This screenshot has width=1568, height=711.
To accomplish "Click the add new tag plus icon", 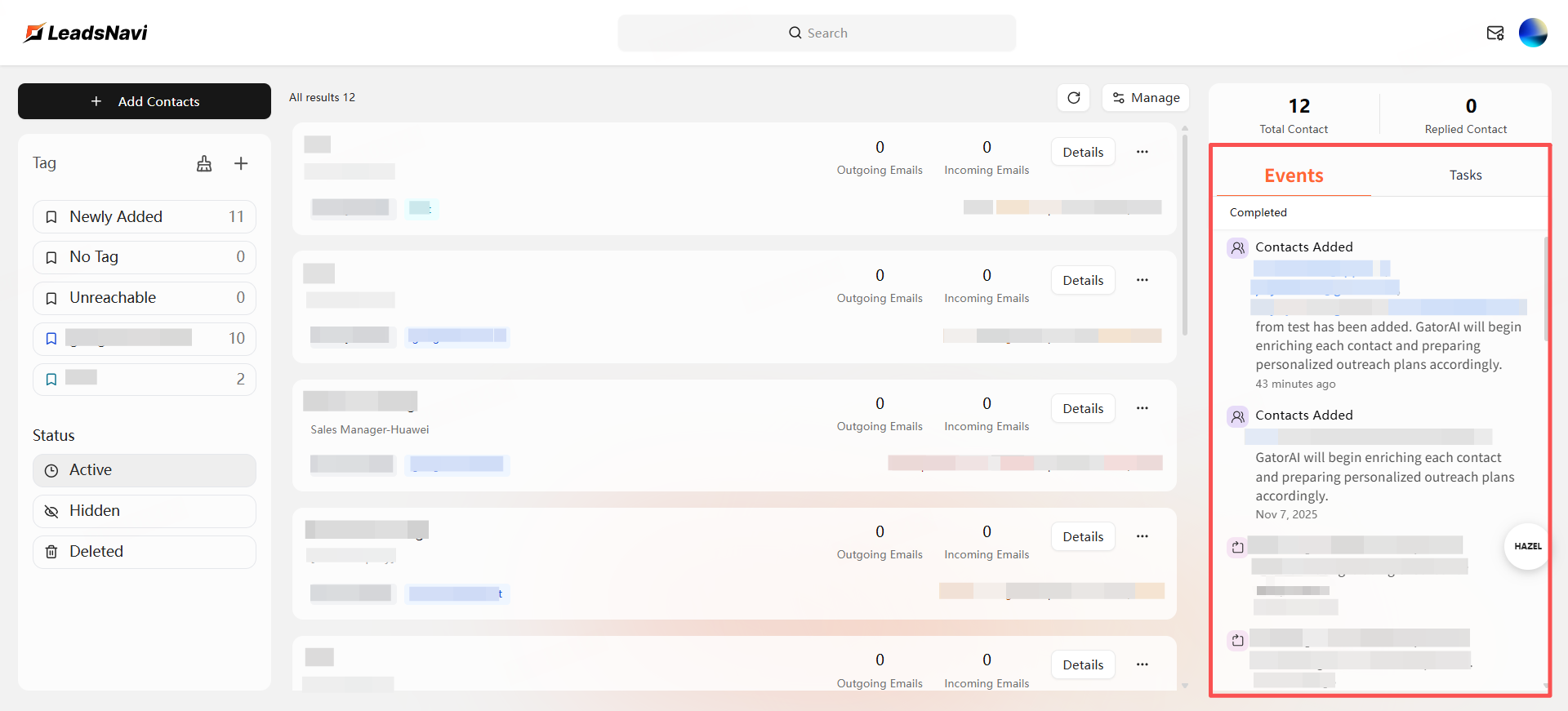I will [x=241, y=163].
